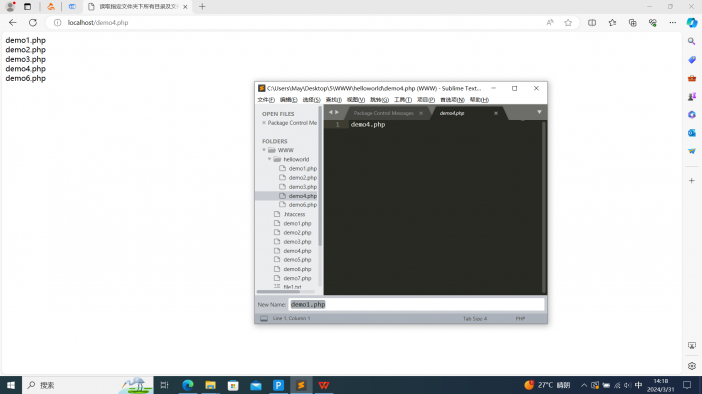Open the 编辑(E) menu in Sublime Text
Image resolution: width=702 pixels, height=394 pixels.
(x=288, y=100)
